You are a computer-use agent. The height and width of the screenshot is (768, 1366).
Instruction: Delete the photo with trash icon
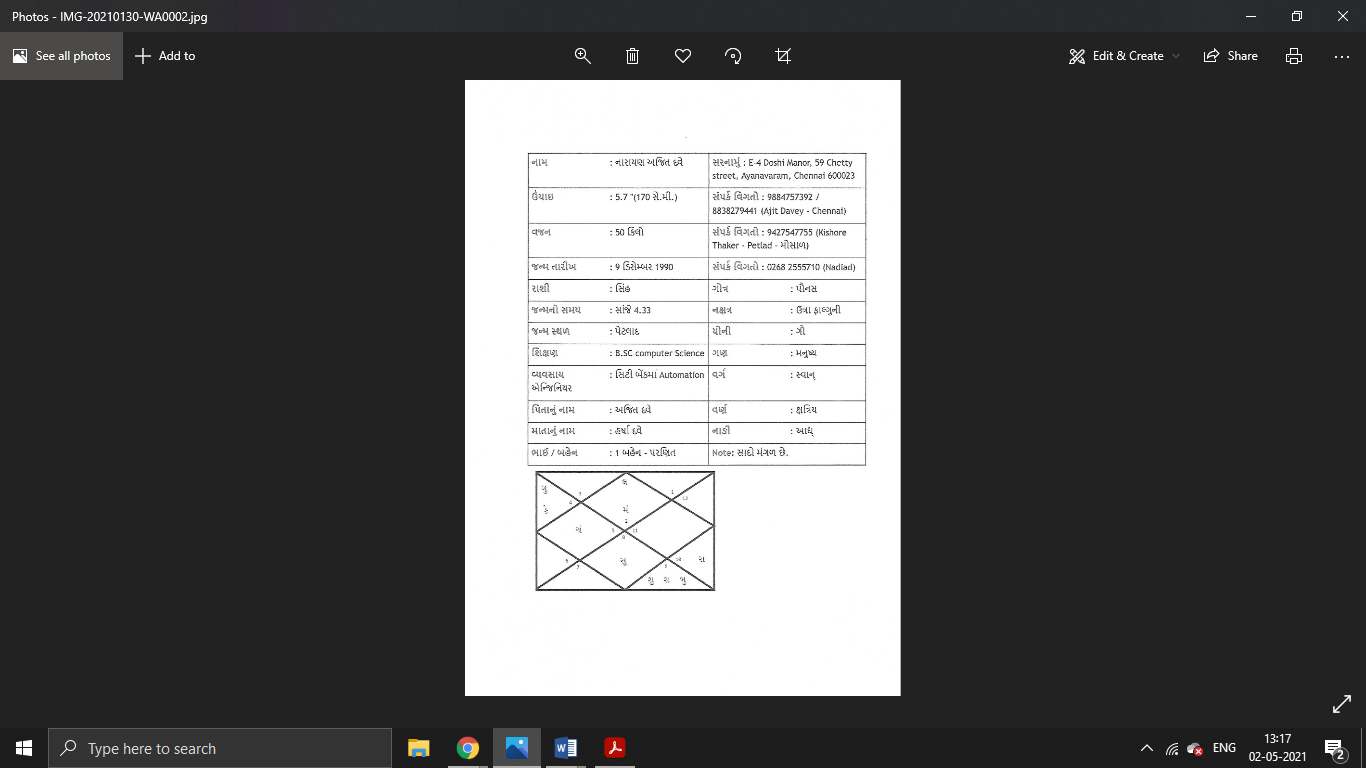[x=633, y=56]
